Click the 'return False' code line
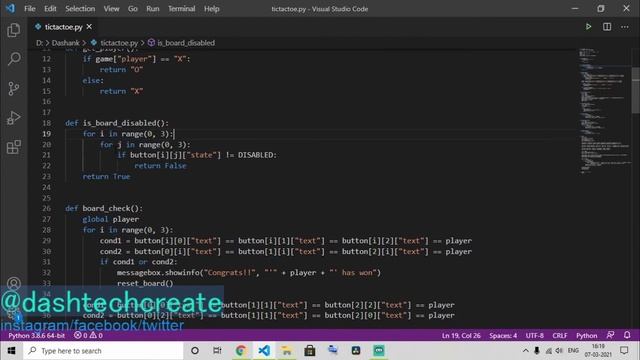 pyautogui.click(x=160, y=166)
